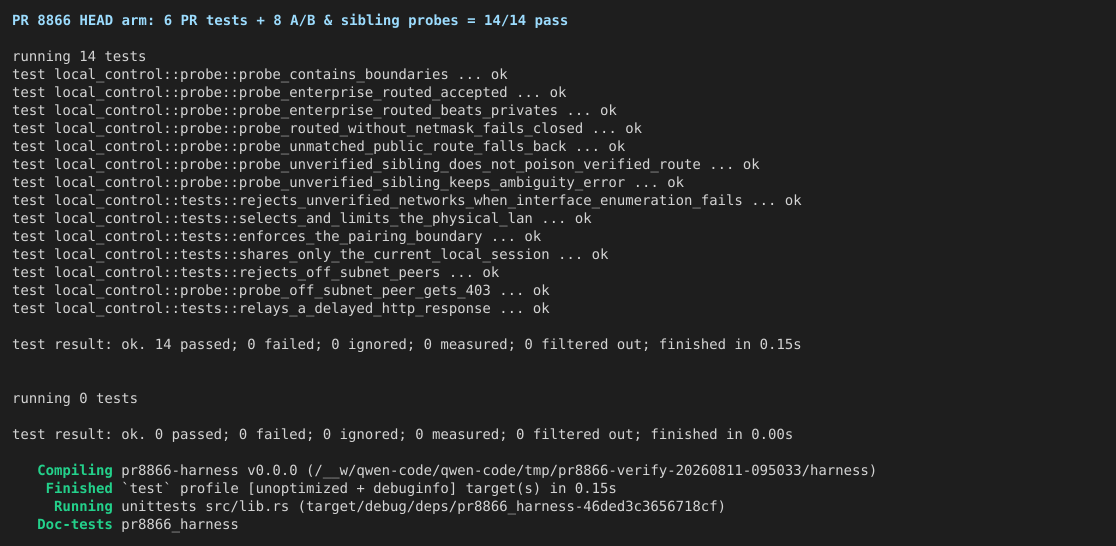This screenshot has width=1116, height=546.
Task: Click the 'running 14 tests' line
Action: [79, 56]
